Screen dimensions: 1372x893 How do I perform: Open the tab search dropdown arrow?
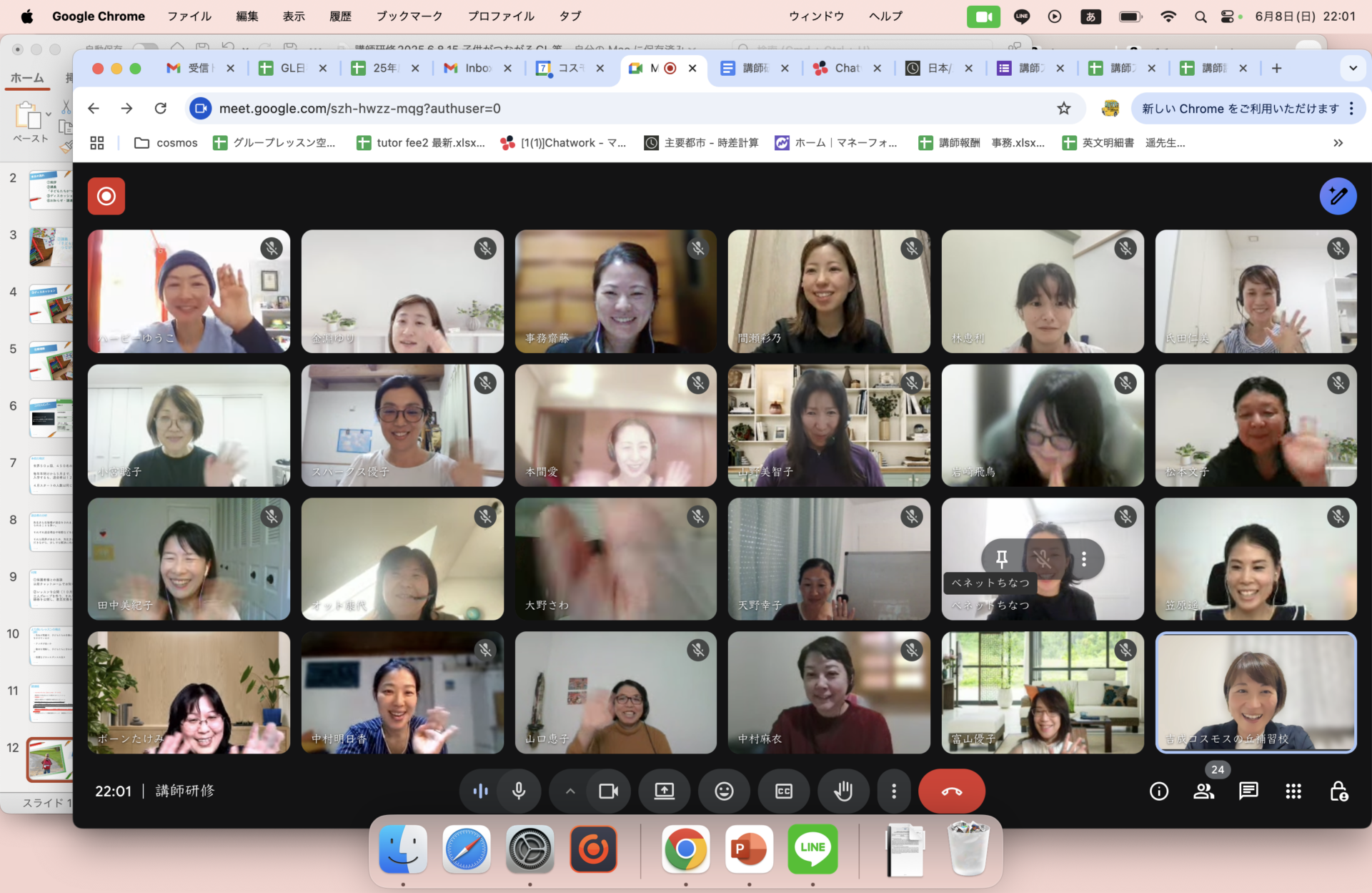click(x=1353, y=69)
